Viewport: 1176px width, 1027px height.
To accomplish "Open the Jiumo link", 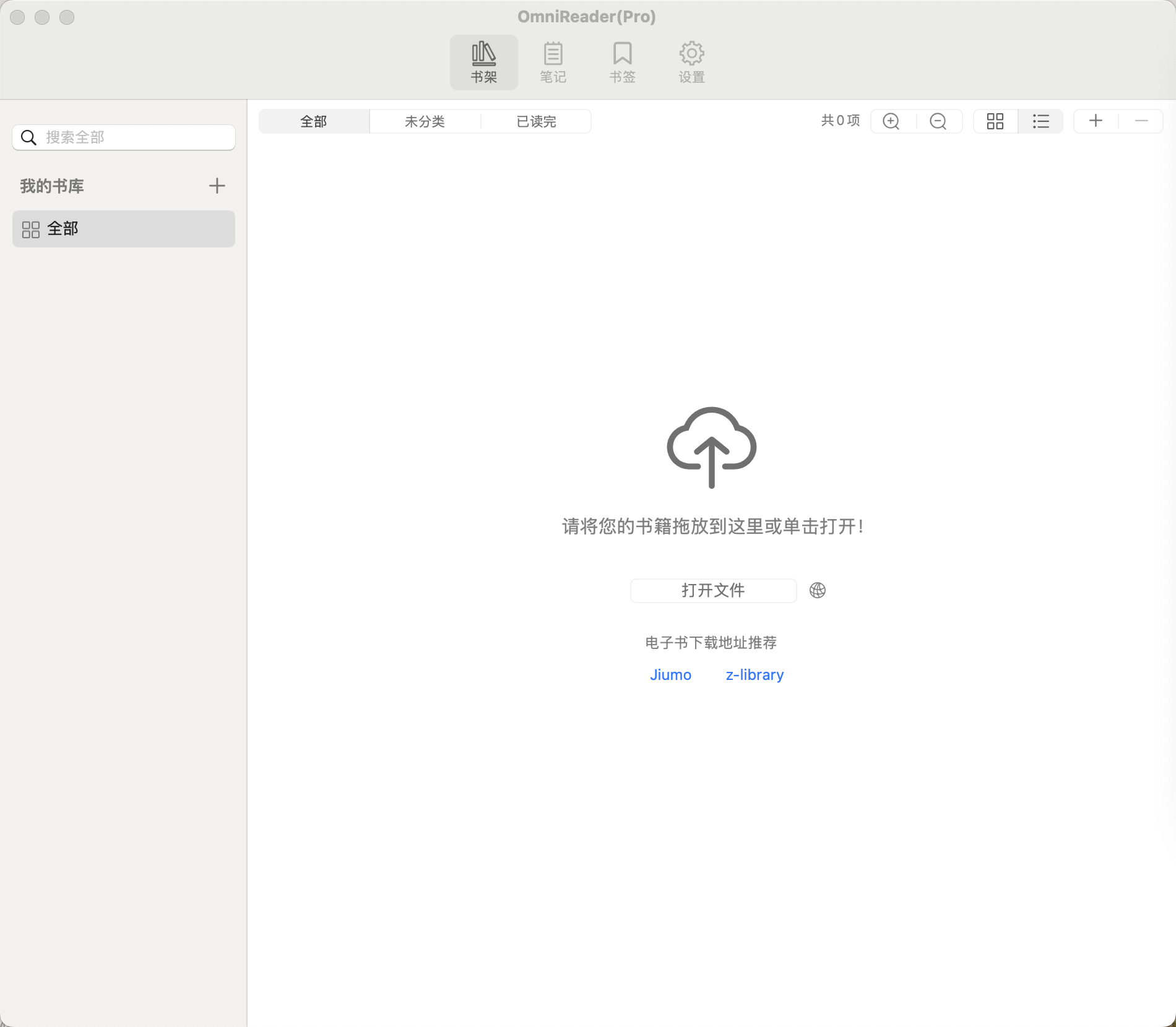I will pyautogui.click(x=670, y=674).
